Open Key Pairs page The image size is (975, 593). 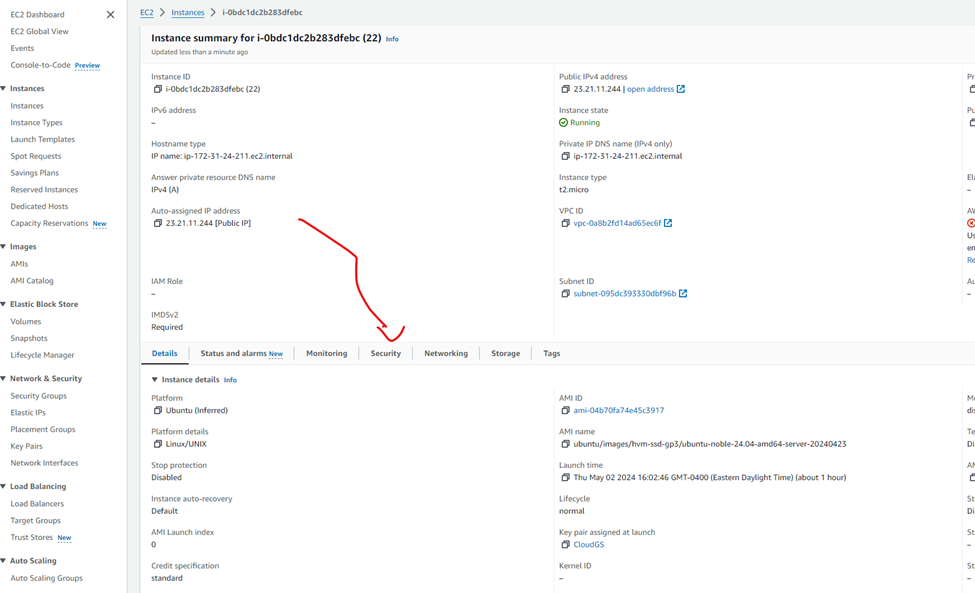click(26, 446)
